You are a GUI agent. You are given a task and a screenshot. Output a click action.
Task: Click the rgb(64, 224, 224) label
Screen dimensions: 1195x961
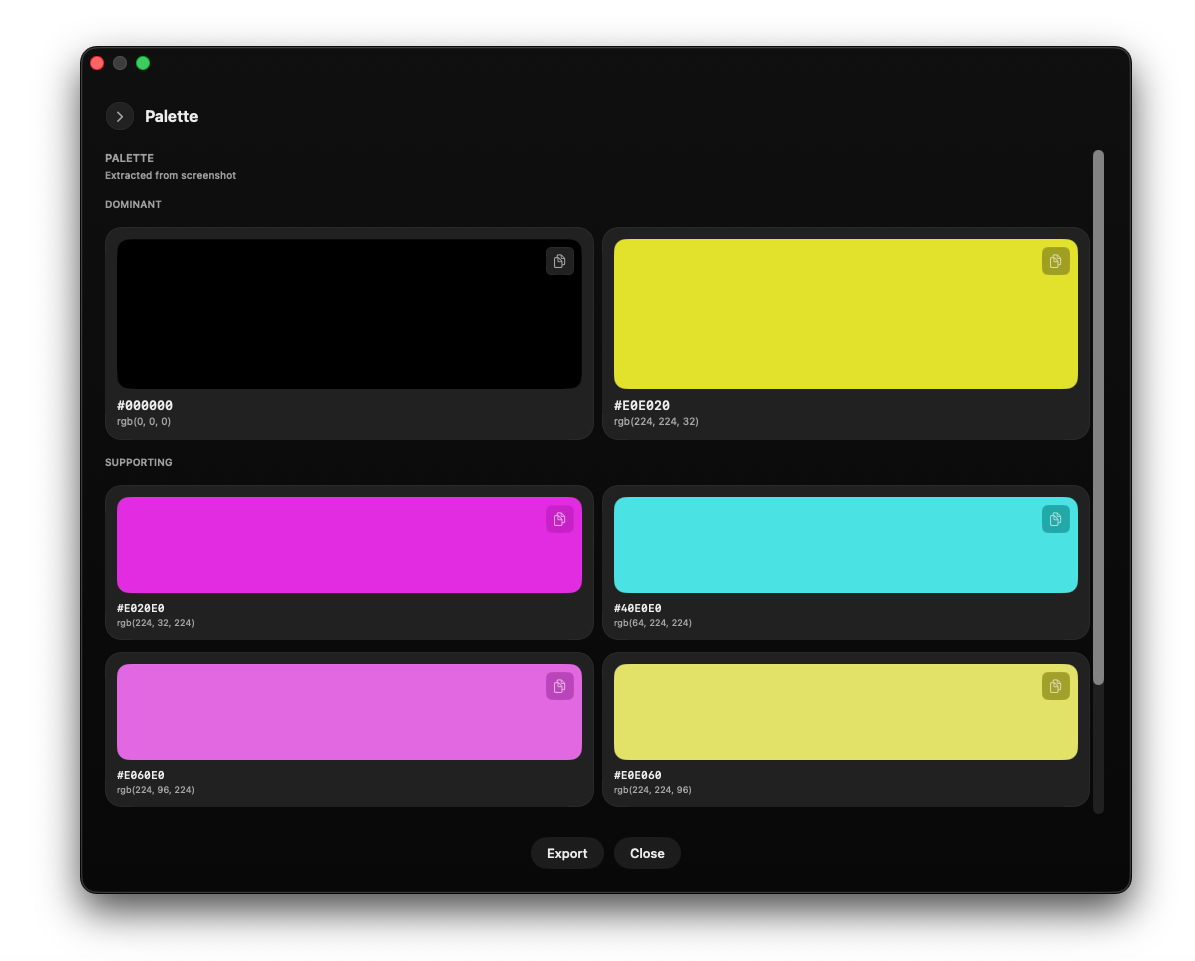pyautogui.click(x=652, y=623)
